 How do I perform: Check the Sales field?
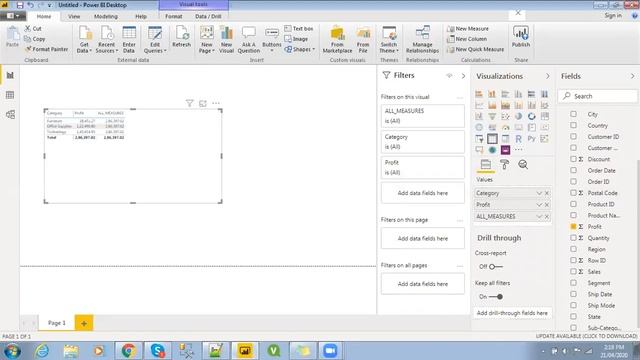573,271
